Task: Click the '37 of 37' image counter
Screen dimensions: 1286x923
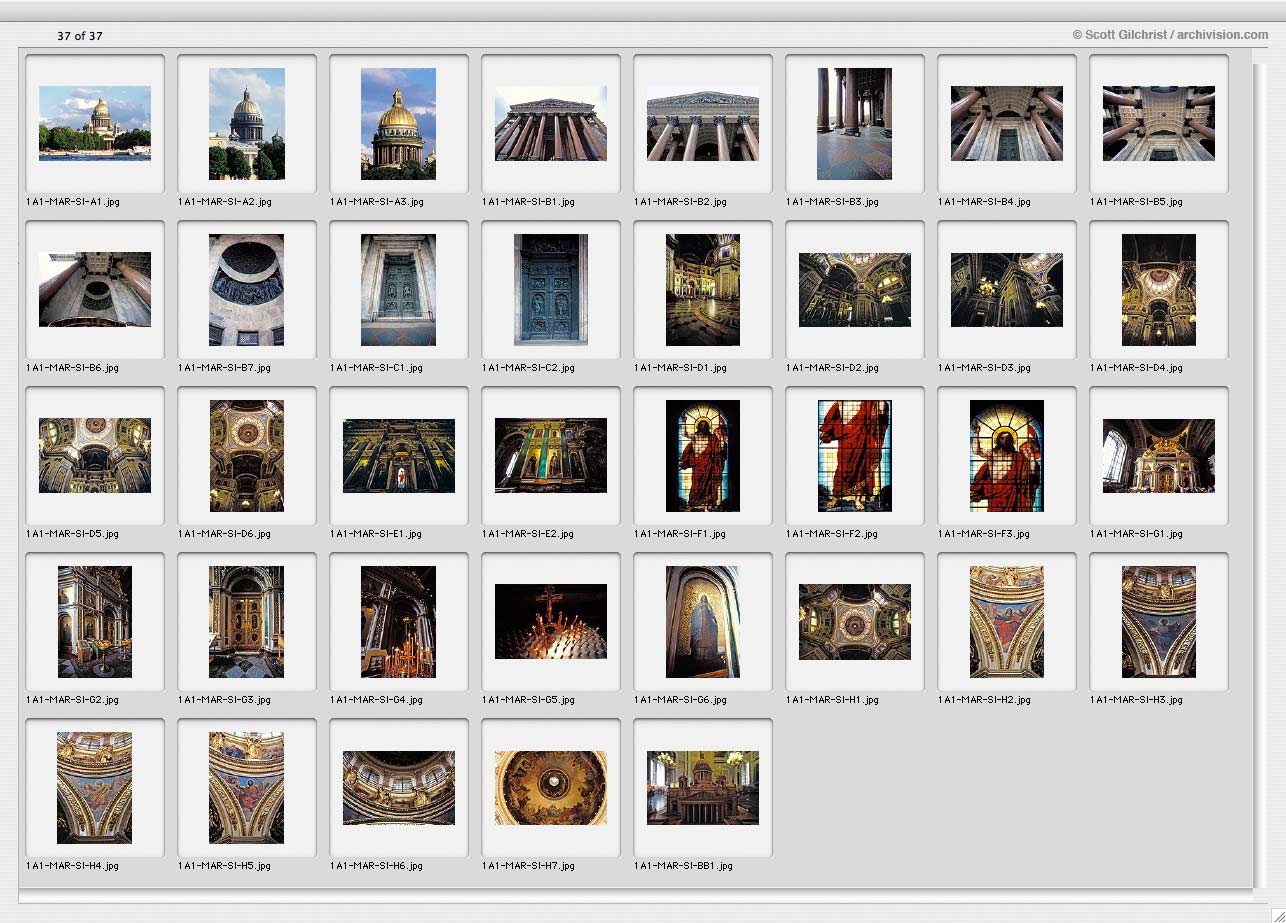Action: pos(80,36)
